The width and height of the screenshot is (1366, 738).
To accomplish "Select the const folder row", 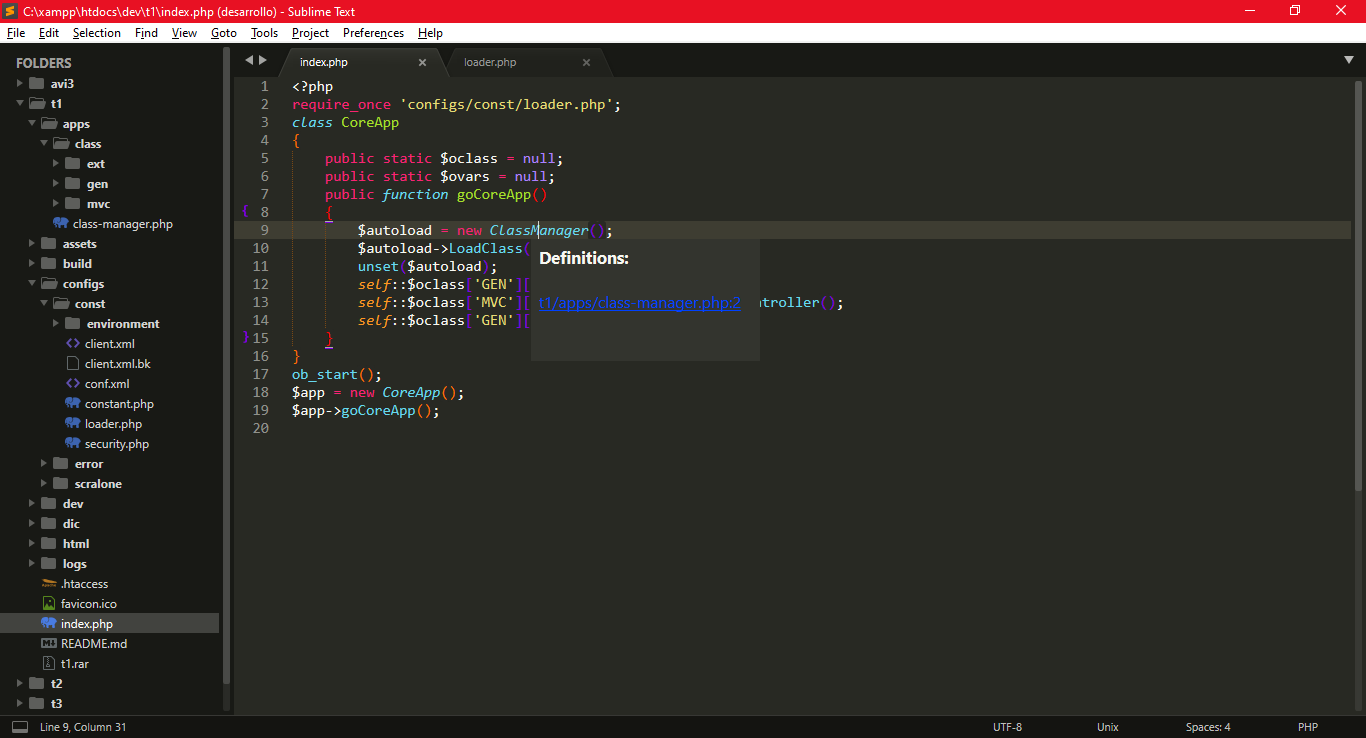I will click(x=110, y=303).
